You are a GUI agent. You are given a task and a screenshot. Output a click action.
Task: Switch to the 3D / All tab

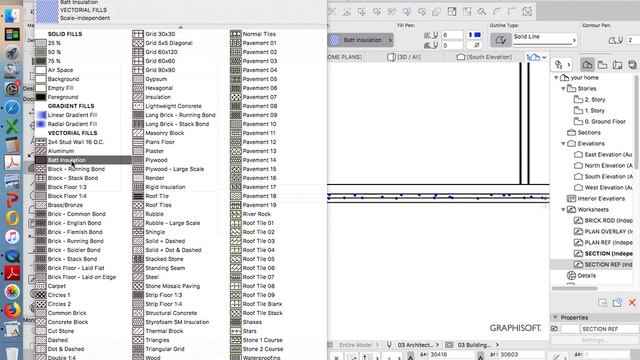(x=404, y=57)
